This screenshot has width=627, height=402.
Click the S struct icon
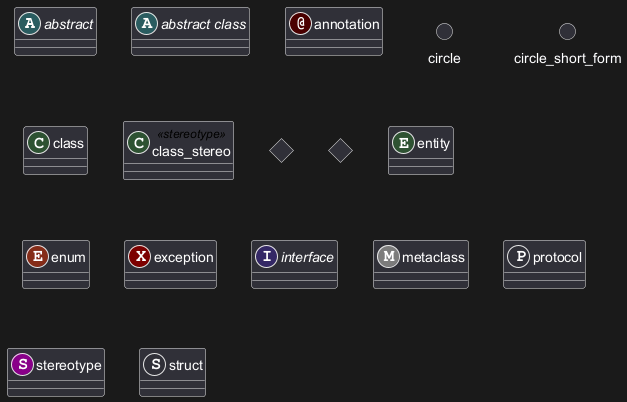[x=155, y=365]
